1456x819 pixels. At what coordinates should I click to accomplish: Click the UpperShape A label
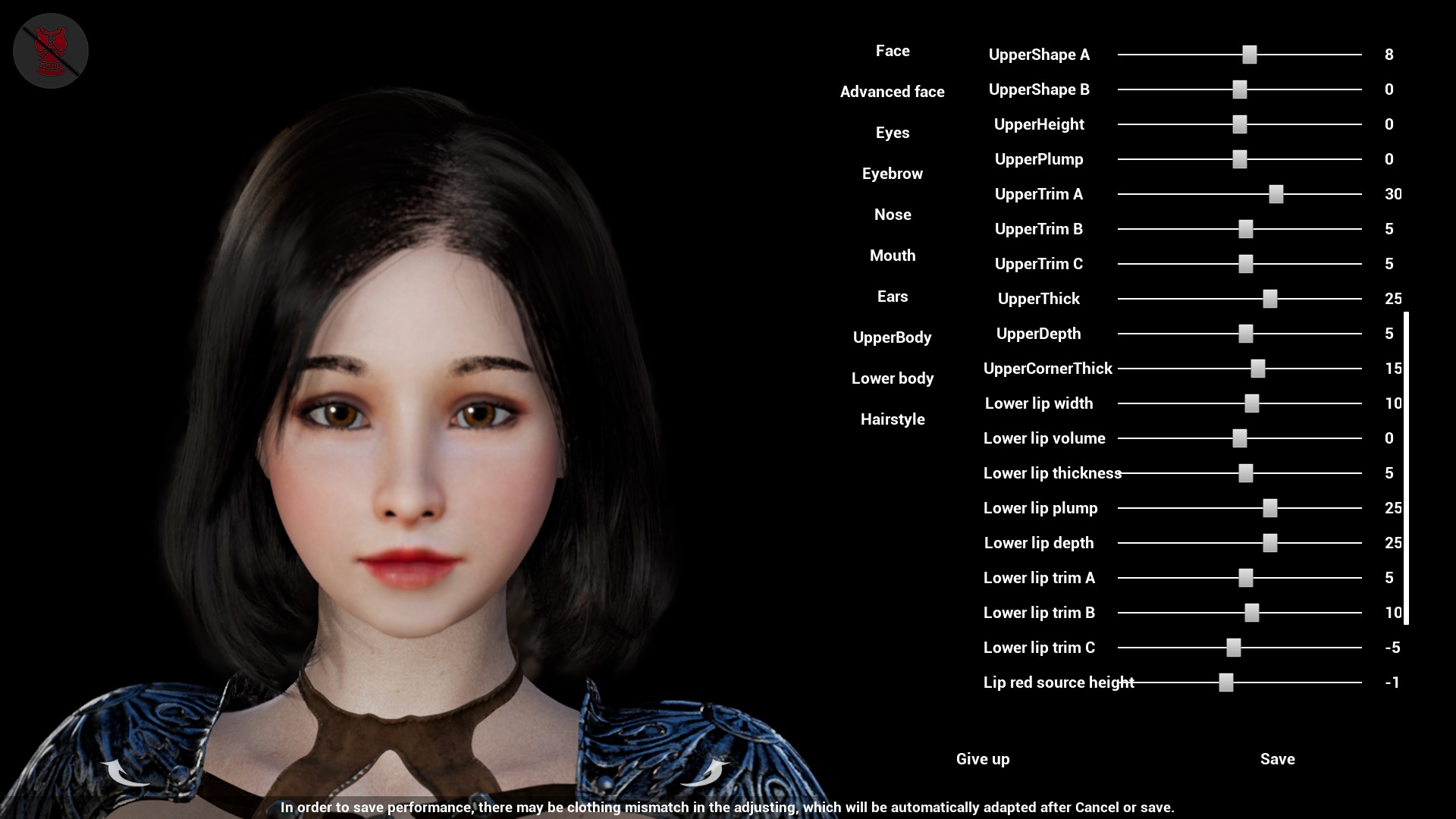coord(1039,55)
